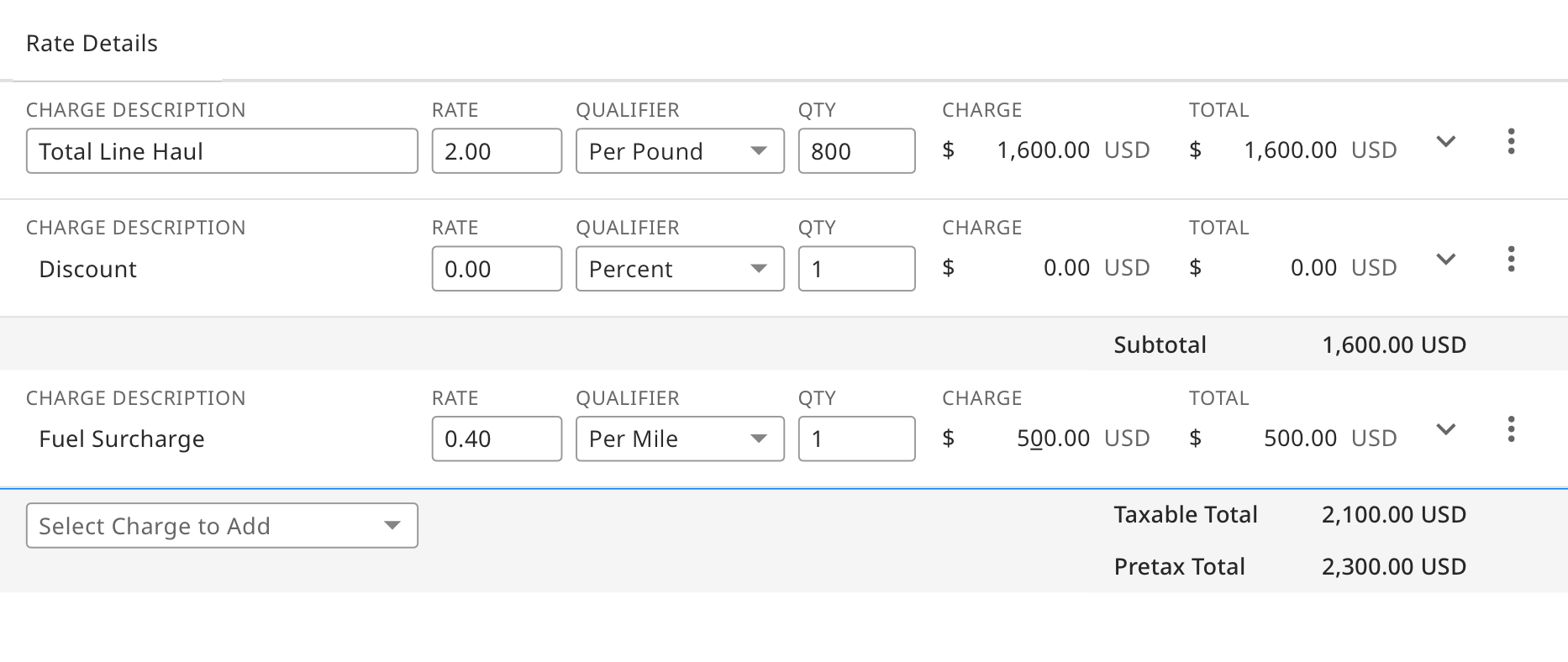1568x662 pixels.
Task: Click the Fuel Surcharge 500.00 total amount
Action: point(1300,438)
